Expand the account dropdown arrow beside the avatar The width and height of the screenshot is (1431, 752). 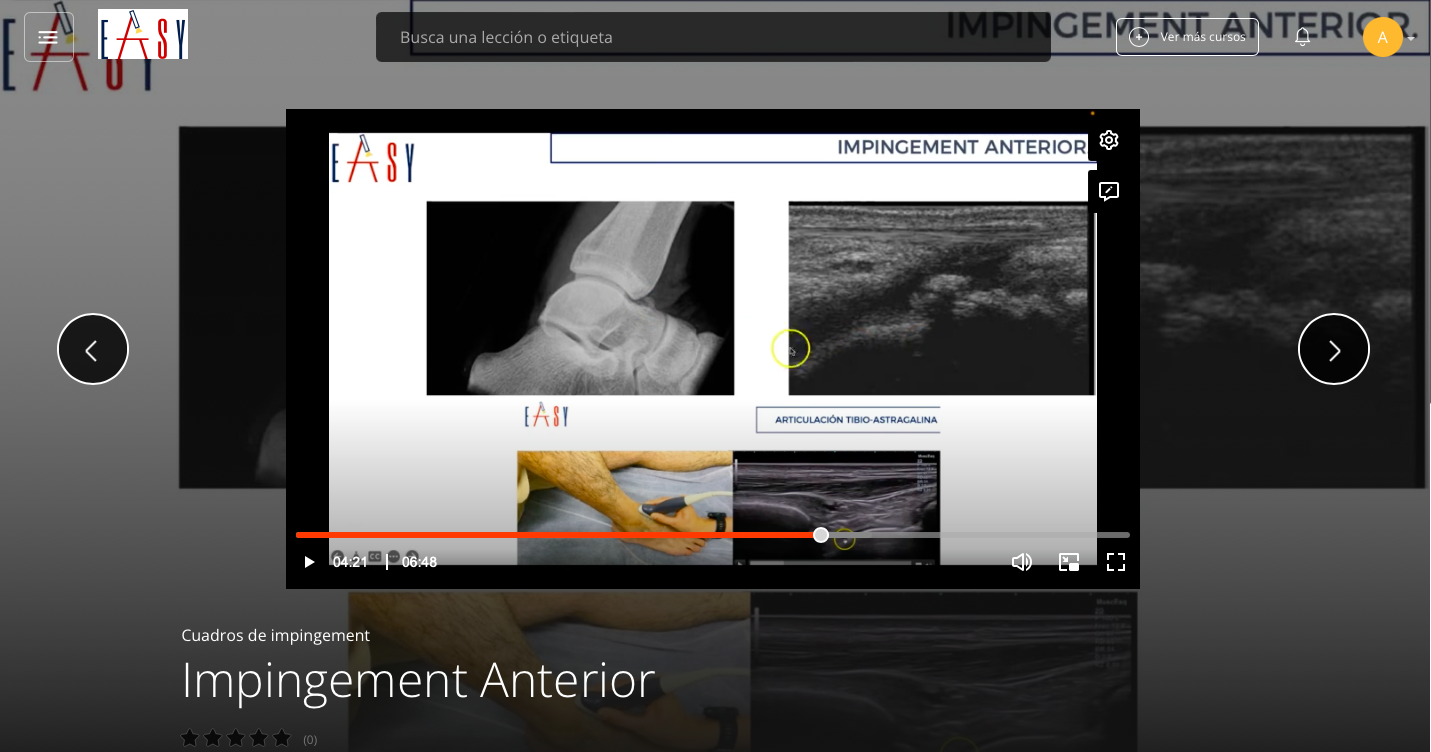pos(1412,39)
